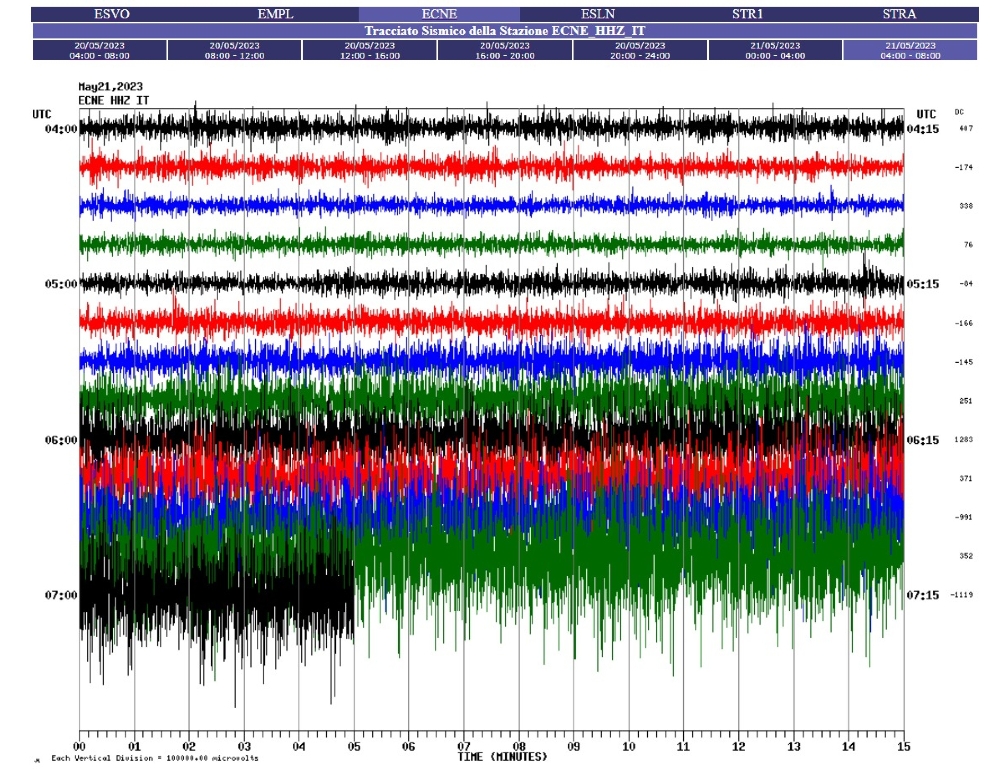The image size is (1000, 770).
Task: Select 21/05/2023 04:00 - 08:00 time range
Action: [x=910, y=50]
